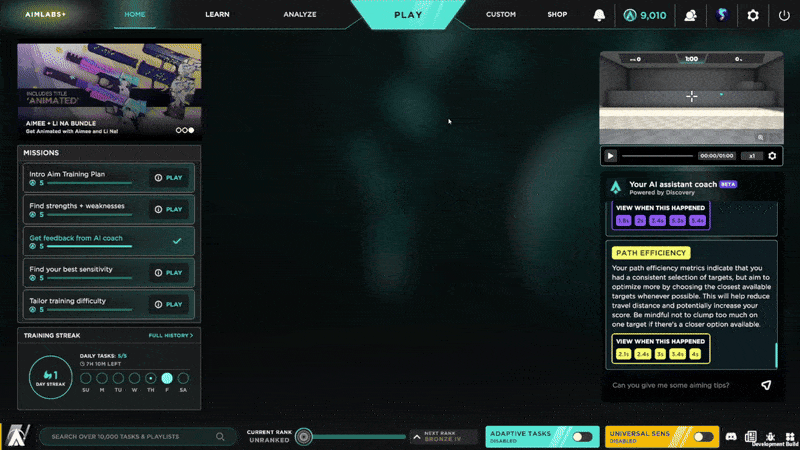Jump to yellow 4s timestamp
The height and width of the screenshot is (450, 800).
[x=695, y=354]
